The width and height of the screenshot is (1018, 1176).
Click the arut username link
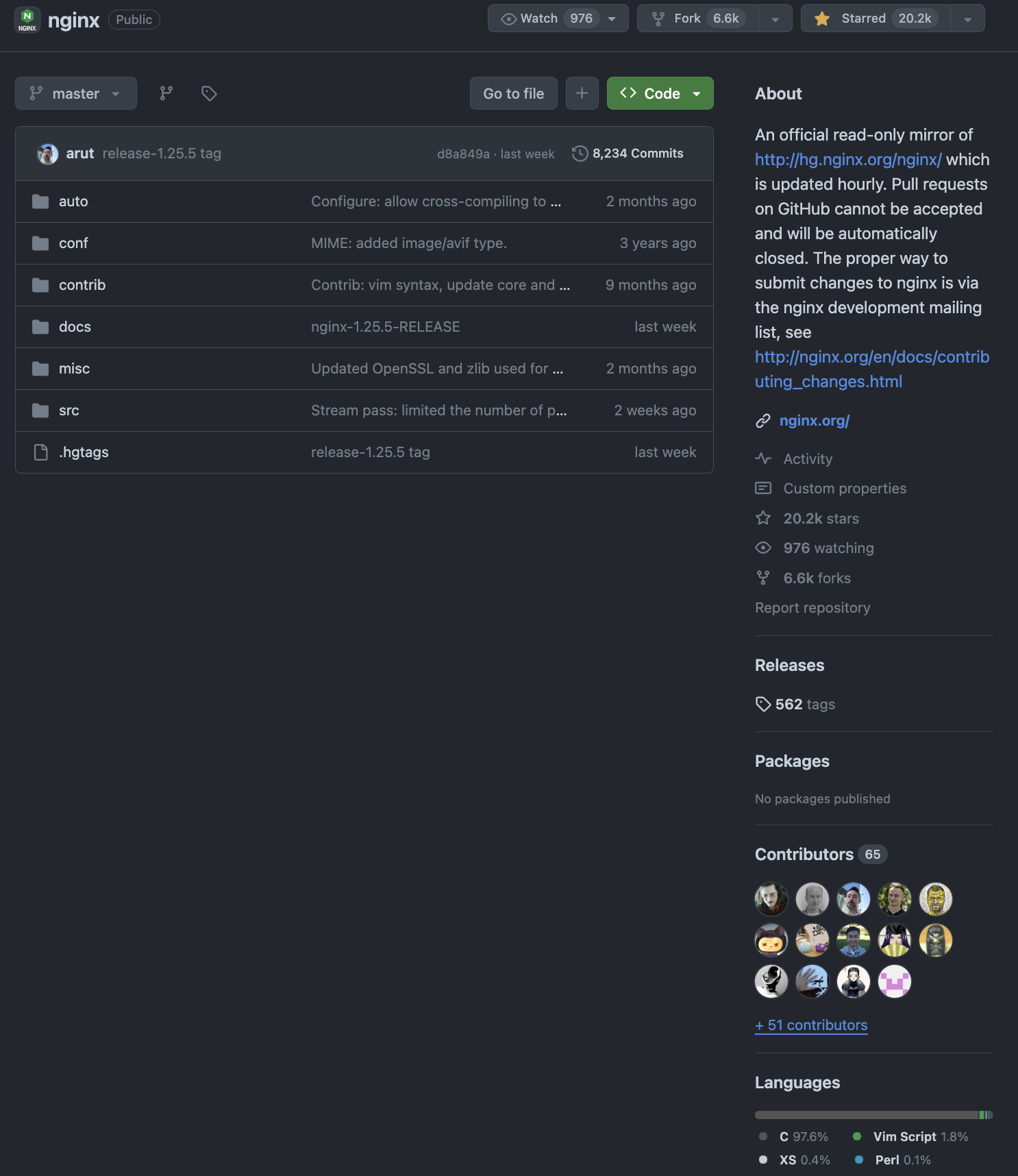79,154
